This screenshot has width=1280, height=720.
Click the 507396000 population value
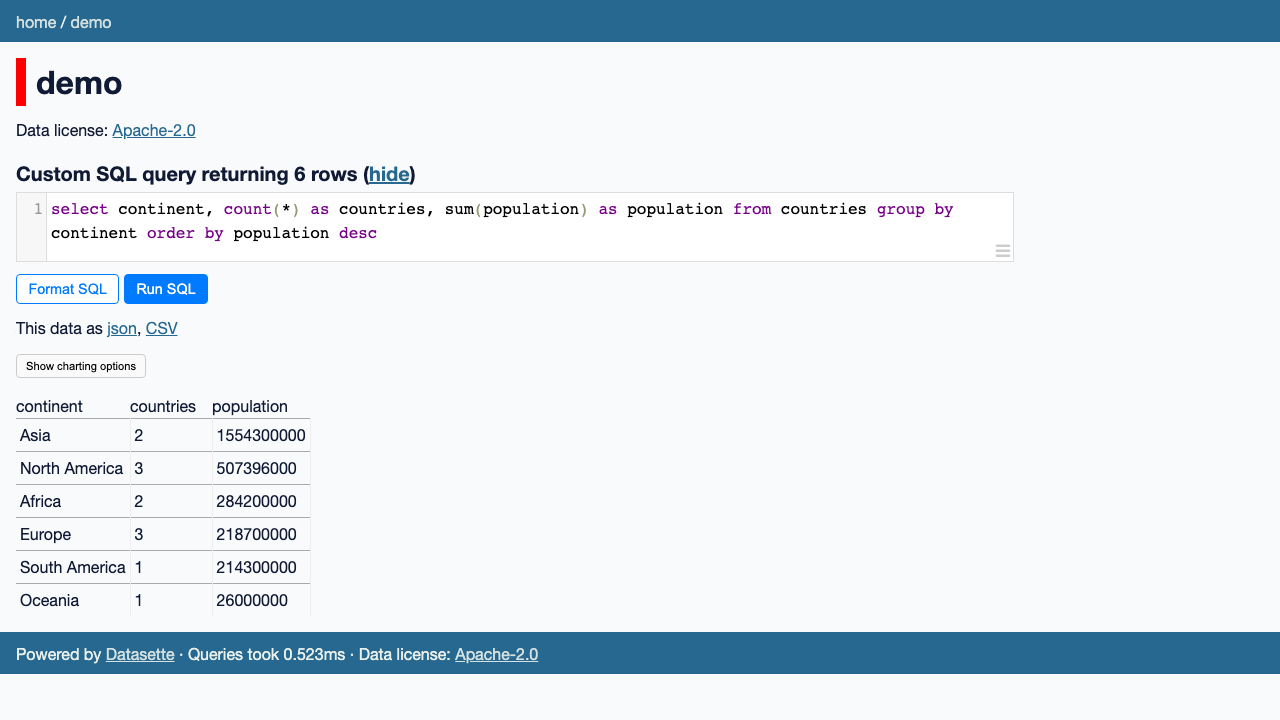(x=261, y=468)
